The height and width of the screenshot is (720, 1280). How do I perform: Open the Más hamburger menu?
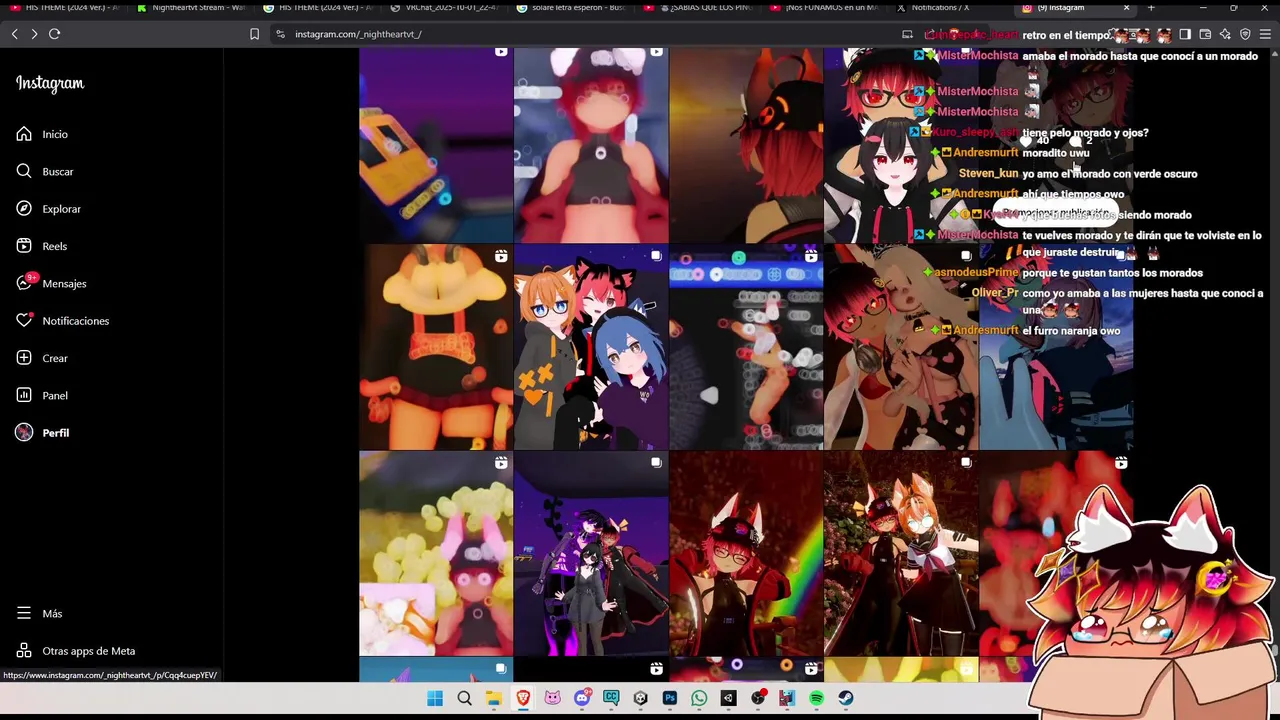pos(39,613)
